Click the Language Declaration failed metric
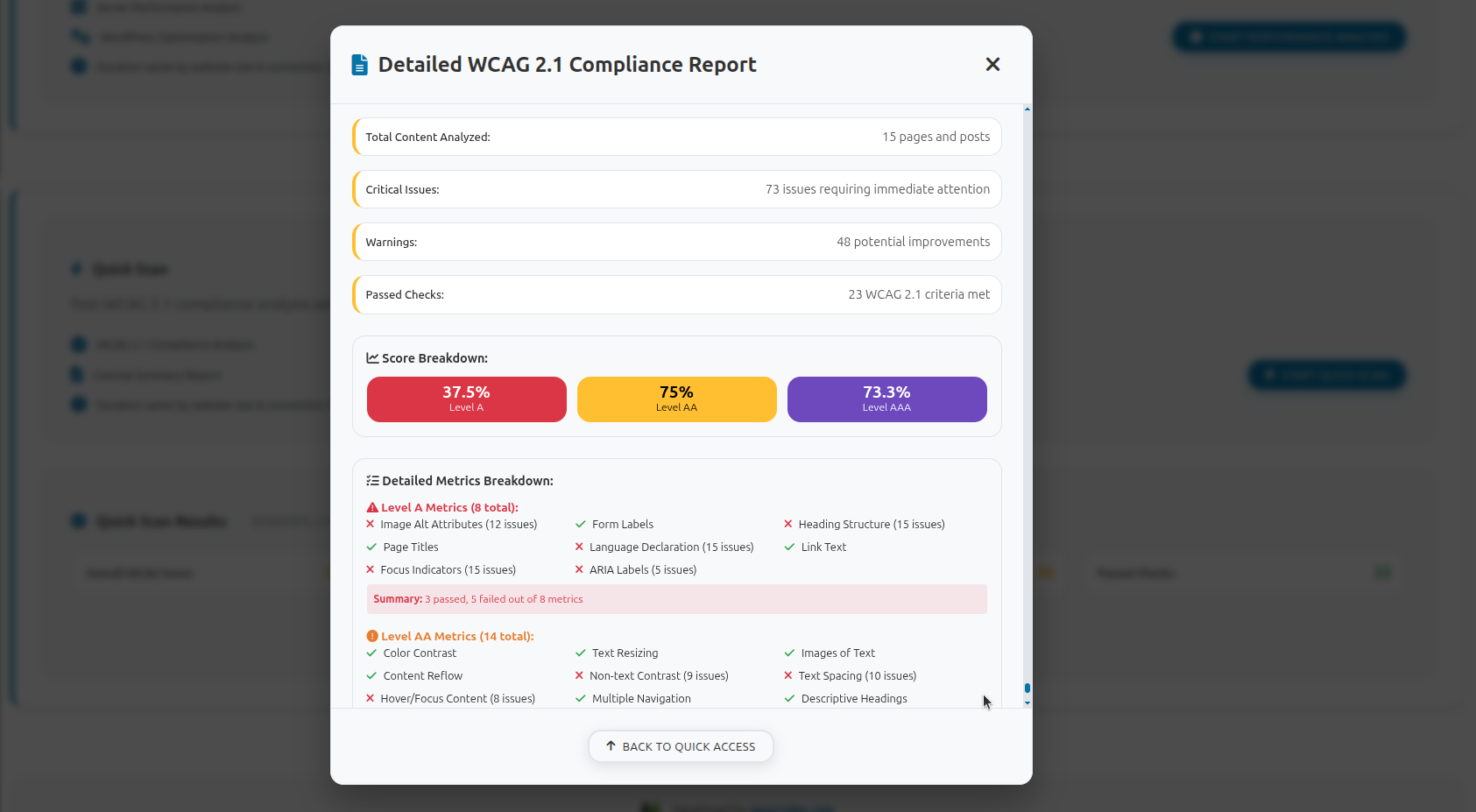The width and height of the screenshot is (1476, 812). [x=670, y=547]
